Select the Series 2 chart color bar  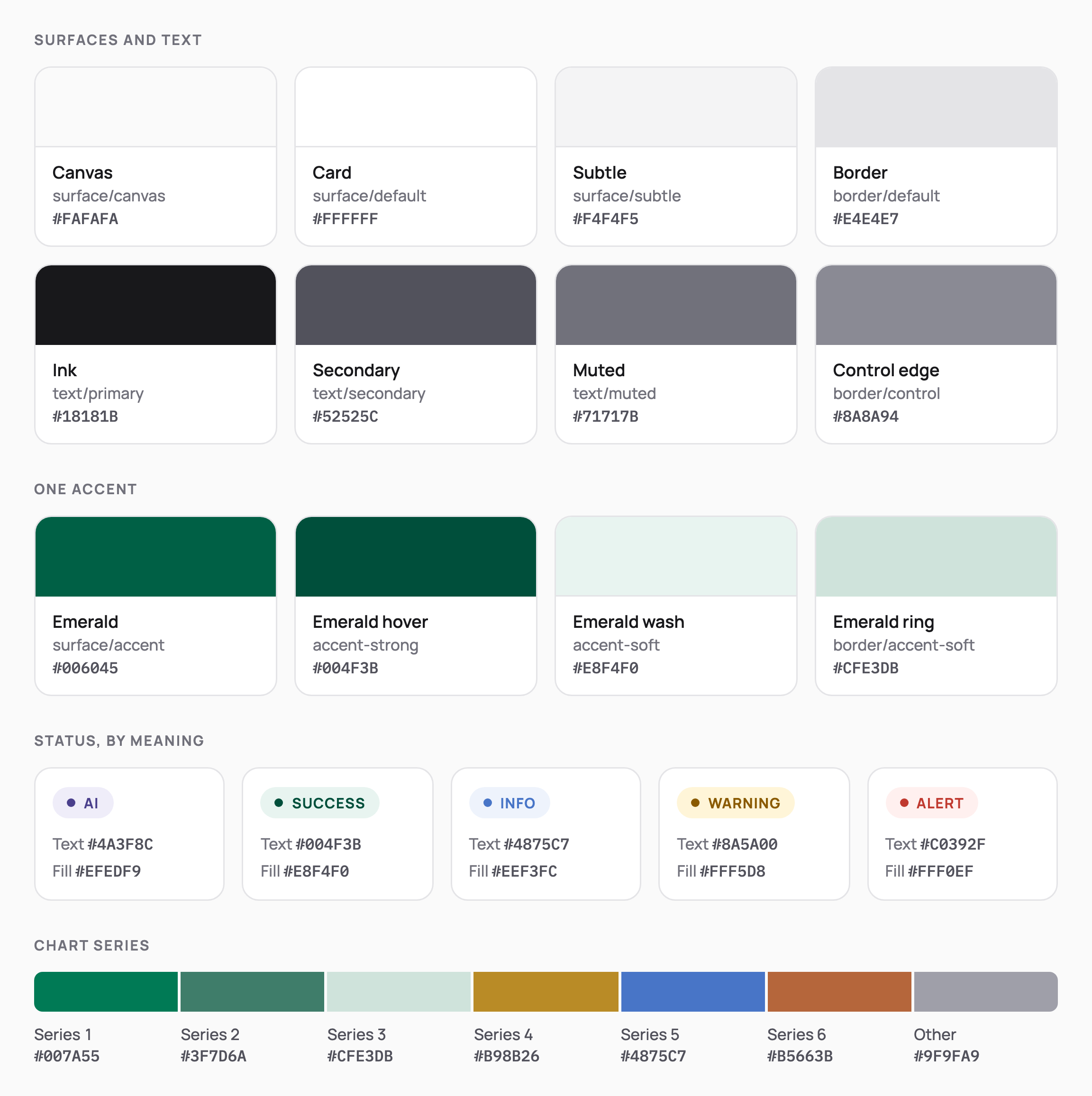[252, 992]
